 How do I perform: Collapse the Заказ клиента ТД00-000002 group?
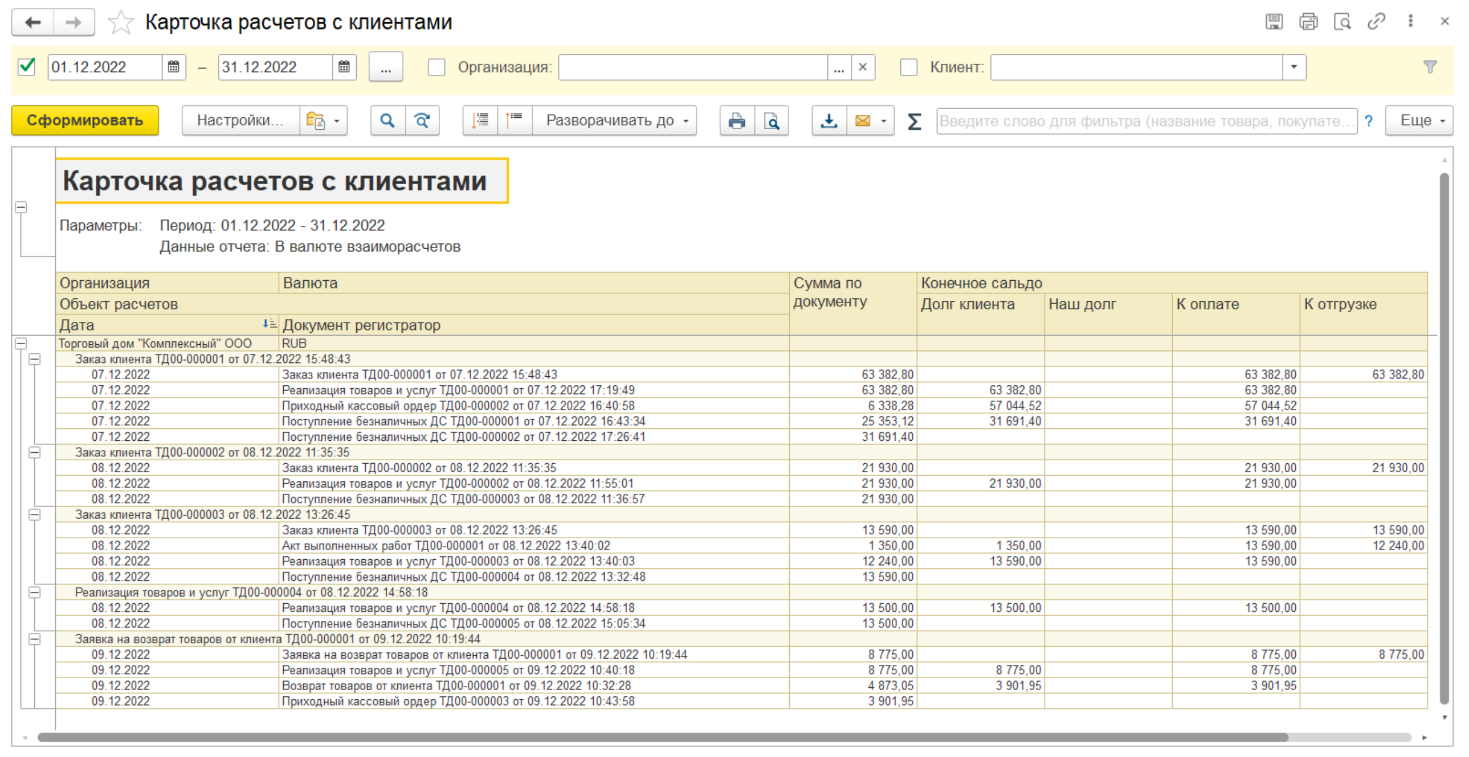pyautogui.click(x=35, y=452)
